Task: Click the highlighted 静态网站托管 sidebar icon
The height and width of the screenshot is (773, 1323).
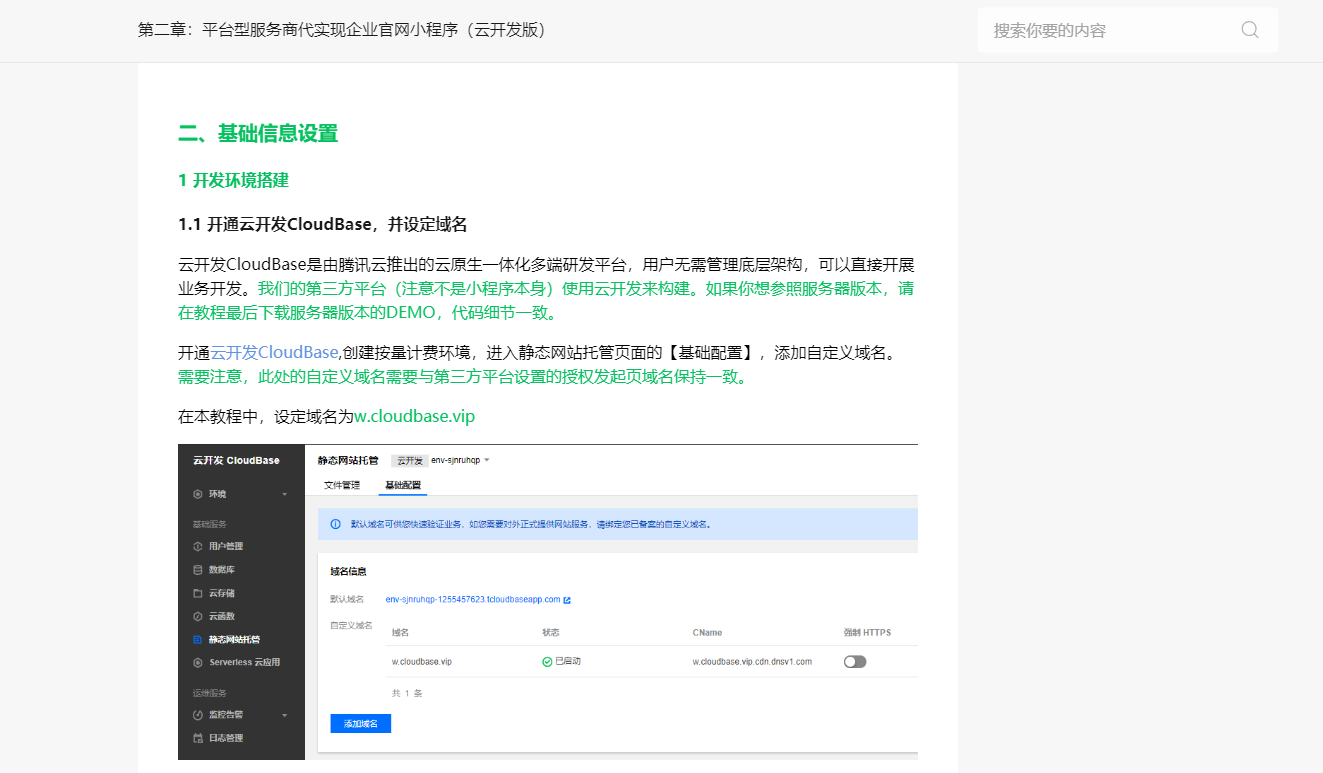Action: click(198, 639)
